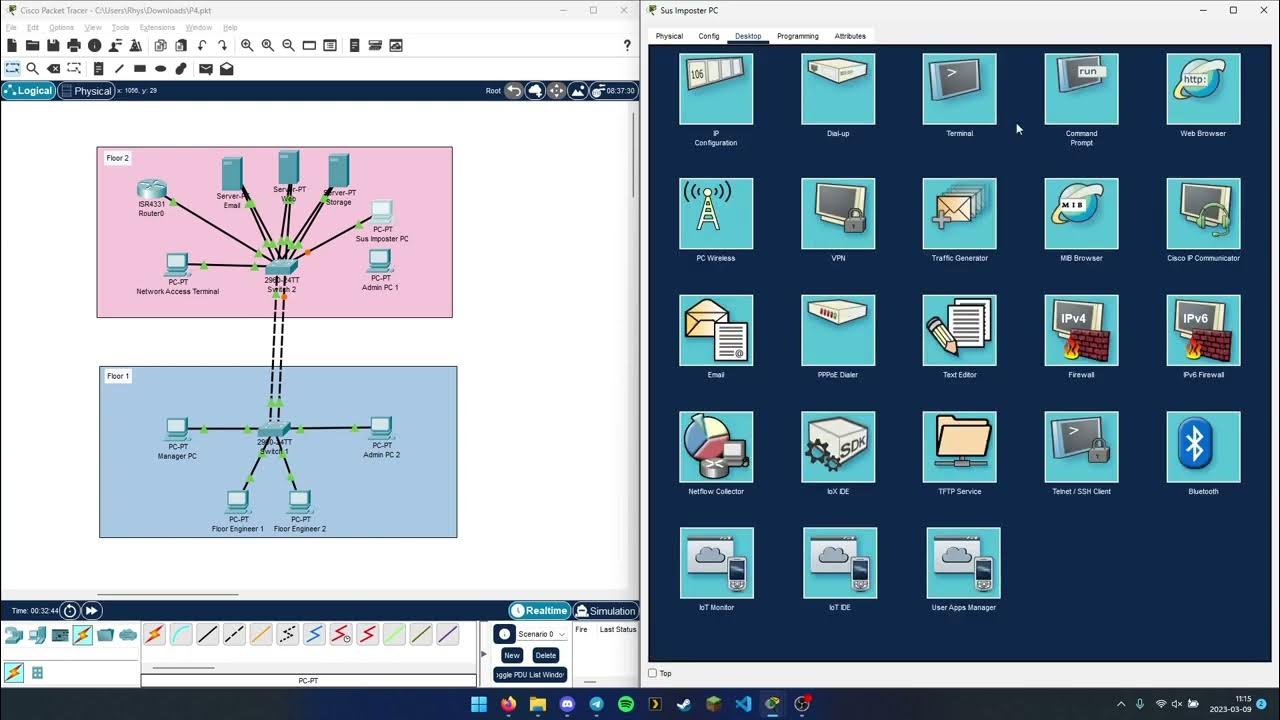Launch the Web Browser app

[1203, 89]
